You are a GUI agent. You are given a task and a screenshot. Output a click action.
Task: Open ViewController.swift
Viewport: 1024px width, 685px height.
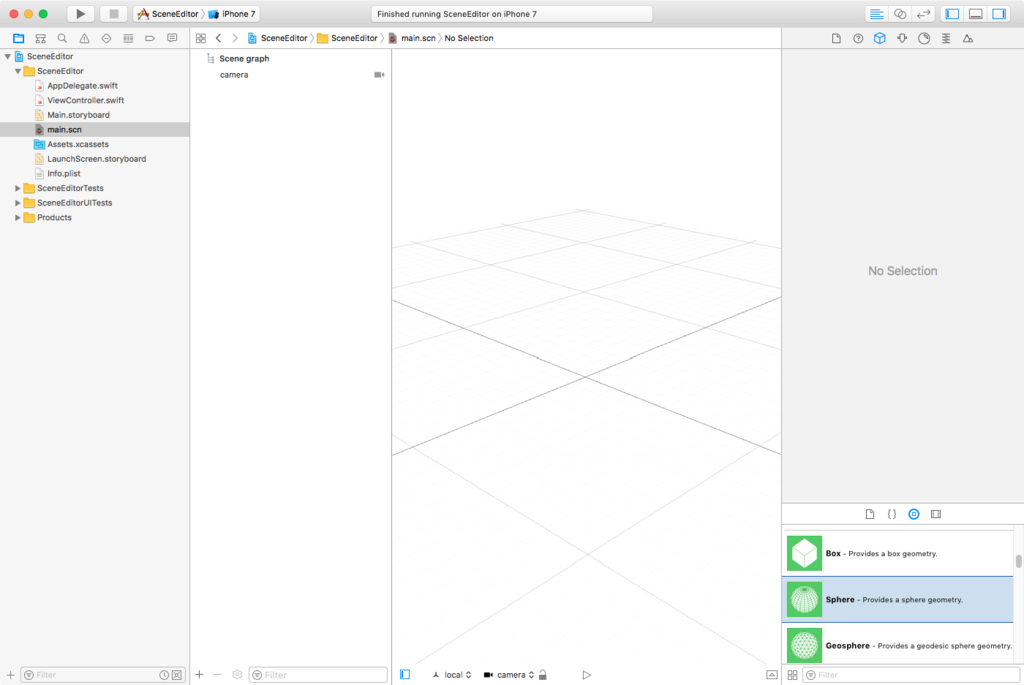[x=86, y=101]
